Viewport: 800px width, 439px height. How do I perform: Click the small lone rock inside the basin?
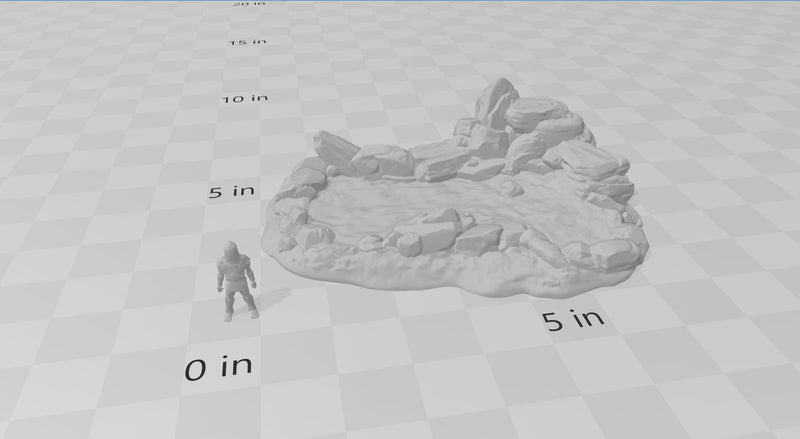511,187
